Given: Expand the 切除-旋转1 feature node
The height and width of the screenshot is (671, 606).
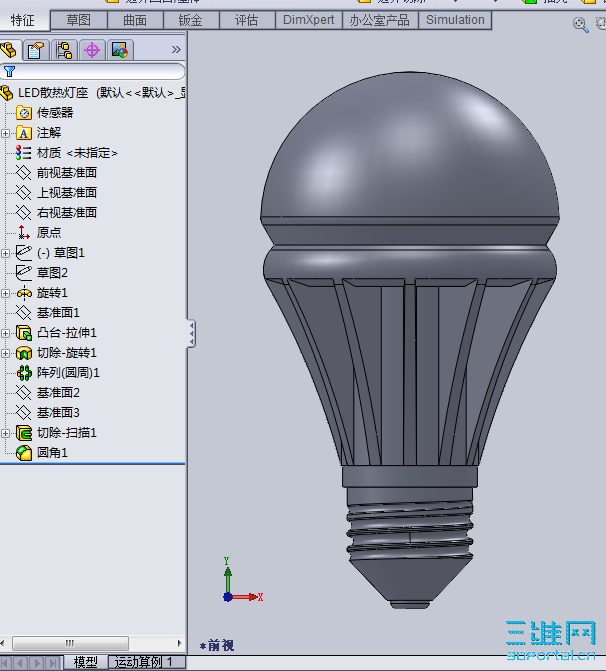Looking at the screenshot, I should click(5, 353).
